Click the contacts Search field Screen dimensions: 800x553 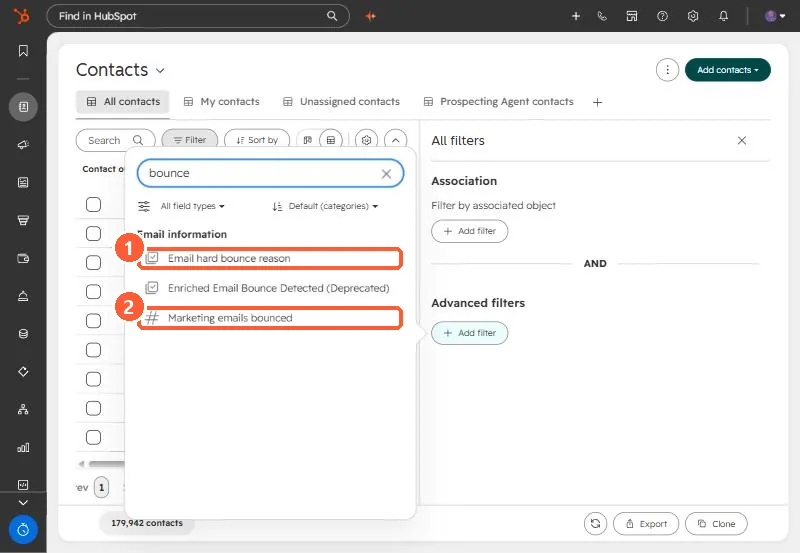click(x=115, y=140)
